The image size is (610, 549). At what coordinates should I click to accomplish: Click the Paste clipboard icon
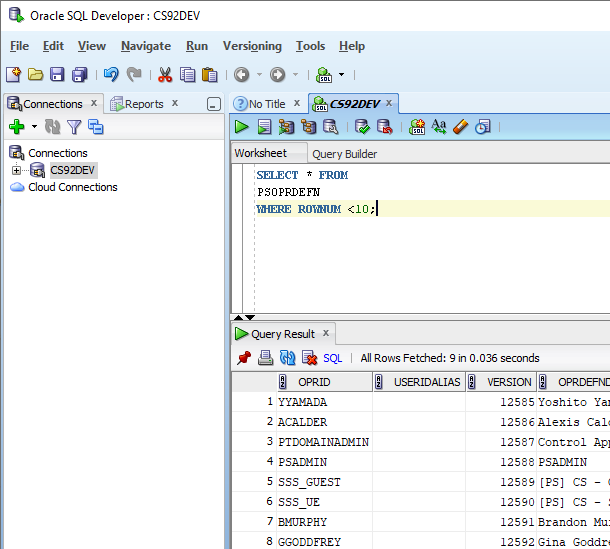click(x=209, y=74)
